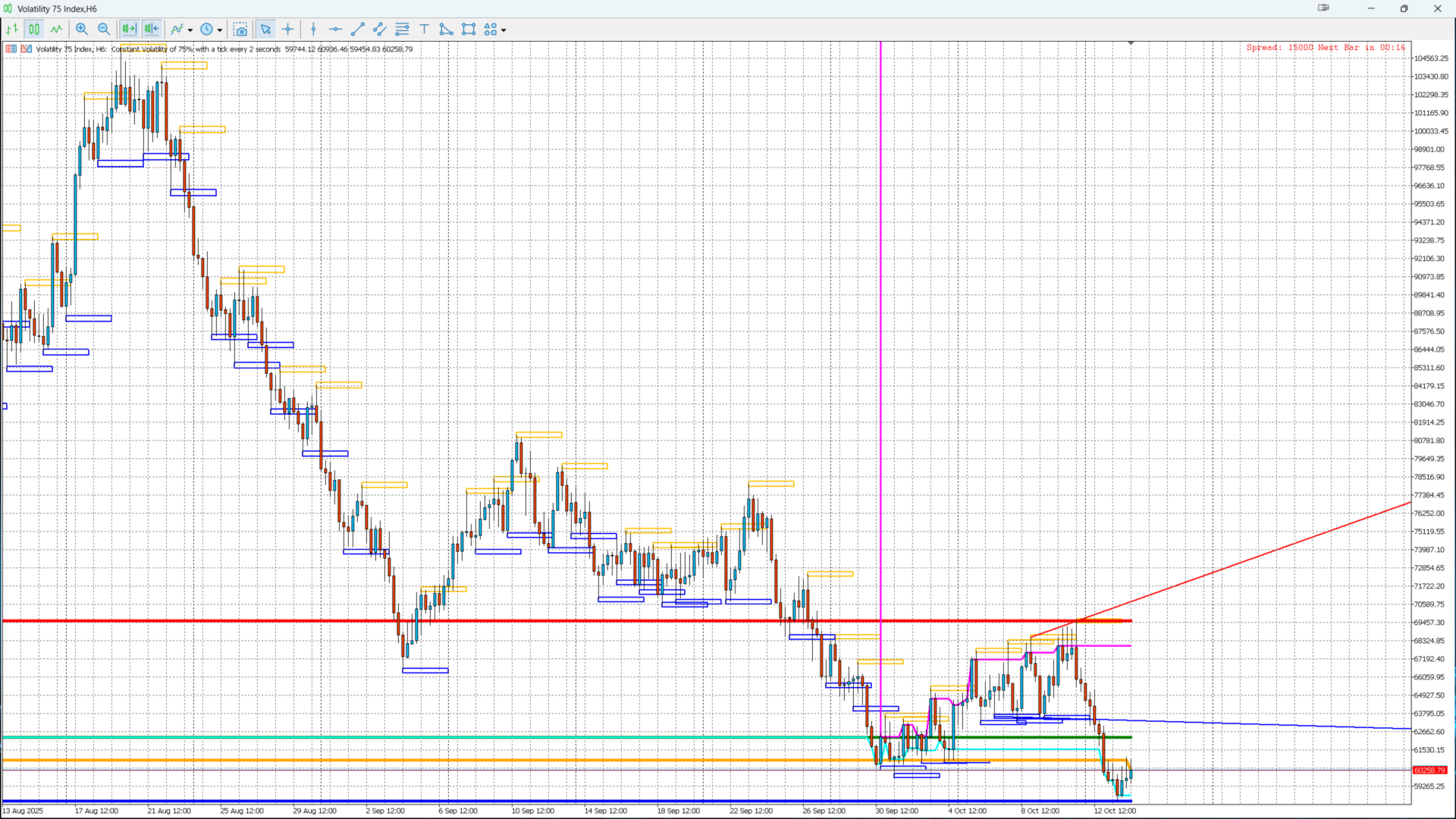Select the equidistant channel tool
The width and height of the screenshot is (1456, 819).
click(x=380, y=29)
